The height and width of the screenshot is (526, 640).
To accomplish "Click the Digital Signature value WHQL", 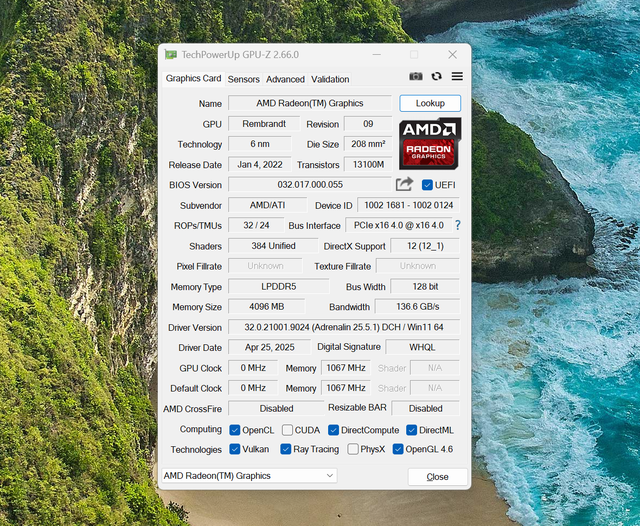I will [x=422, y=347].
